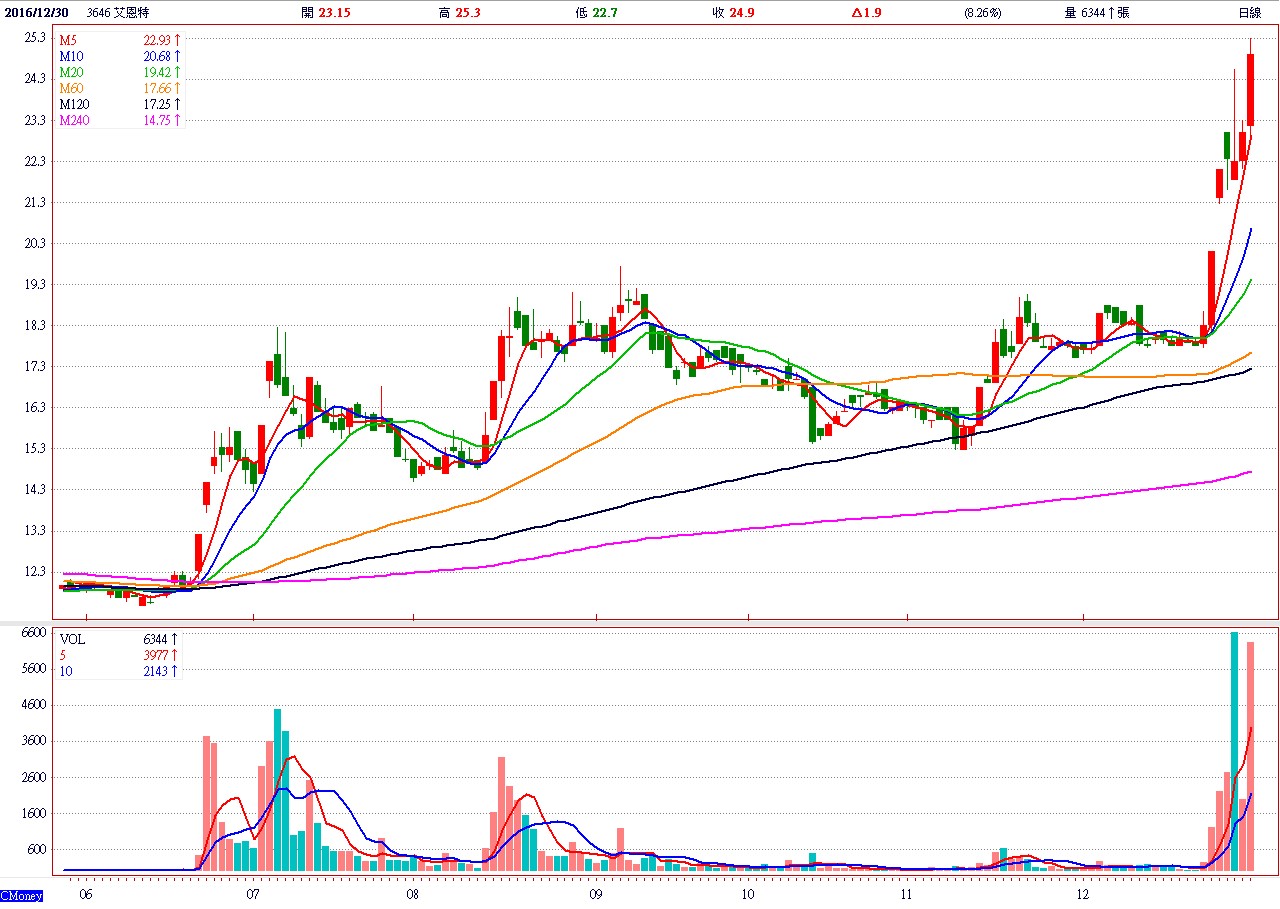Viewport: 1280px width, 909px height.
Task: Click the tallest cyan volume bar in December
Action: click(1234, 751)
